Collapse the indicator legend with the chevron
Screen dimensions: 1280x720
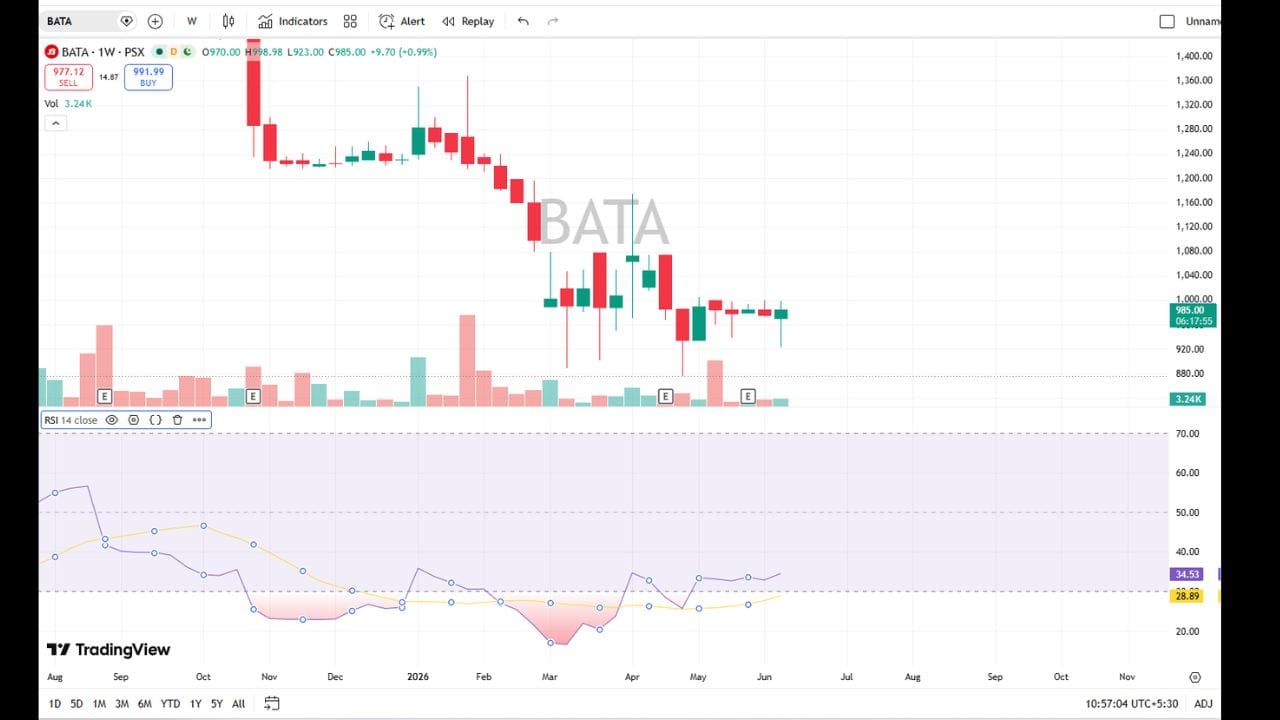[56, 124]
